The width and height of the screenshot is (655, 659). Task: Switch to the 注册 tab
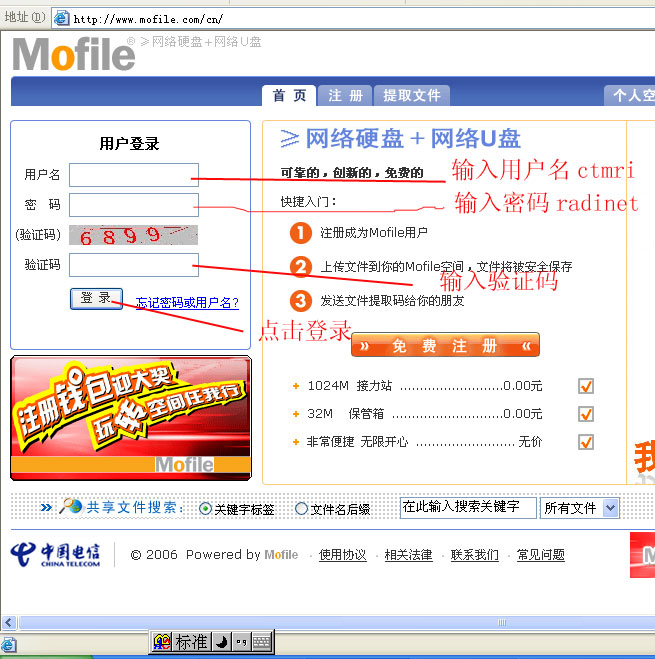click(x=345, y=95)
